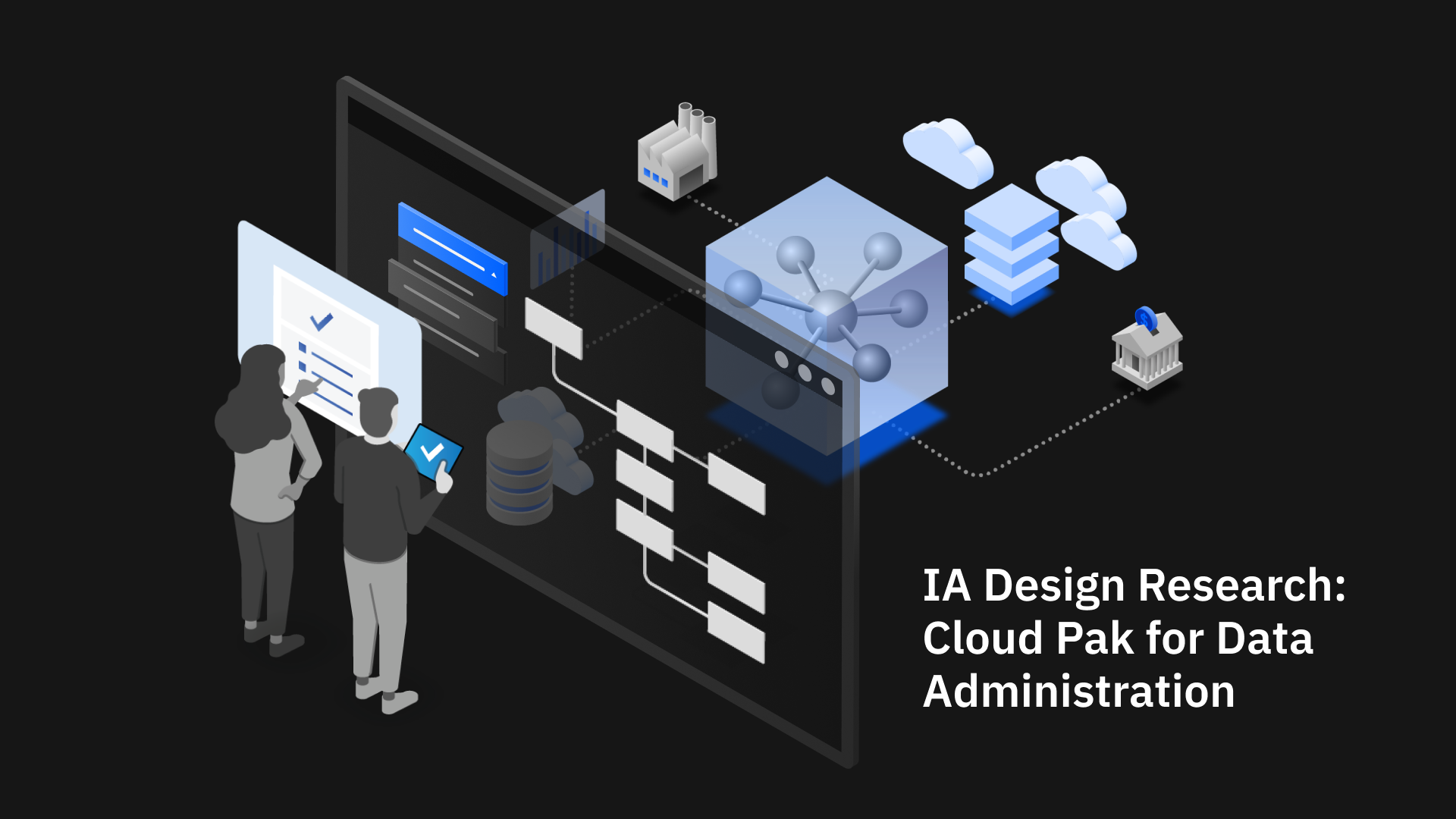Click the small caret on blue bar
This screenshot has height=819, width=1456.
coord(494,275)
